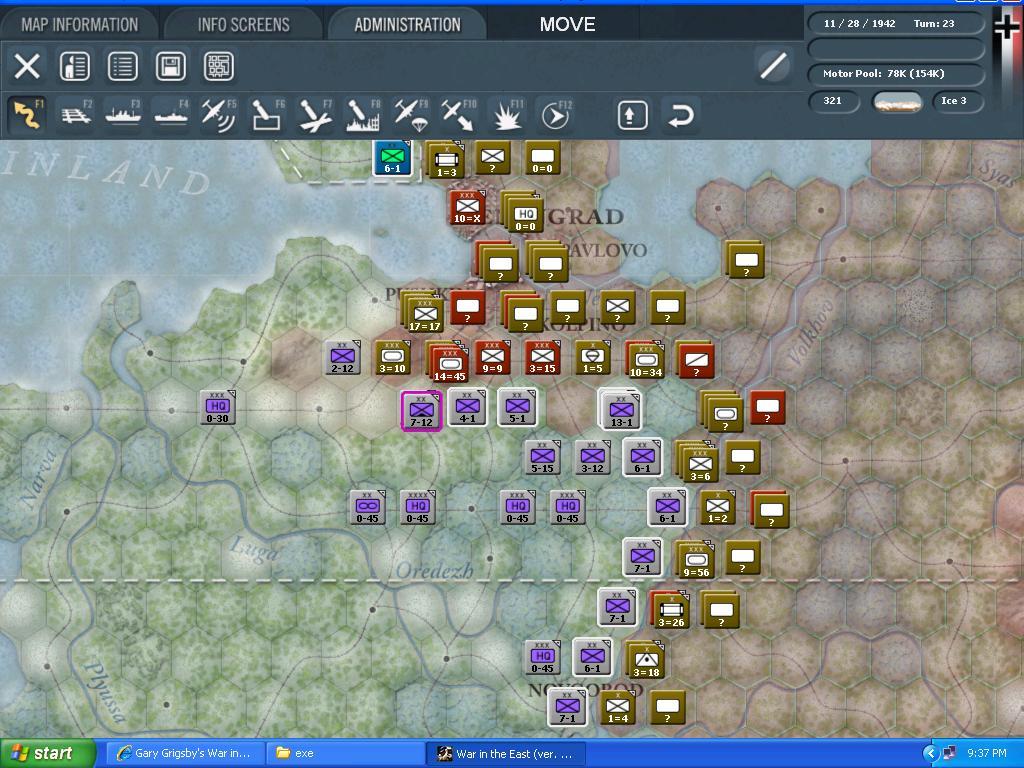Select Air transfer mode (F10)
The height and width of the screenshot is (768, 1024).
click(x=458, y=114)
